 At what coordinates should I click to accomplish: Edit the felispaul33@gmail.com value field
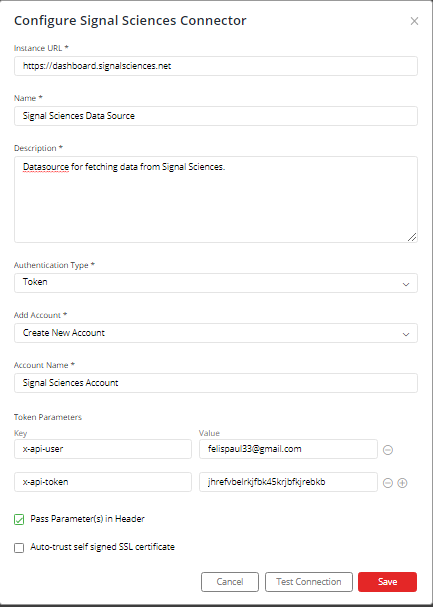pos(288,449)
